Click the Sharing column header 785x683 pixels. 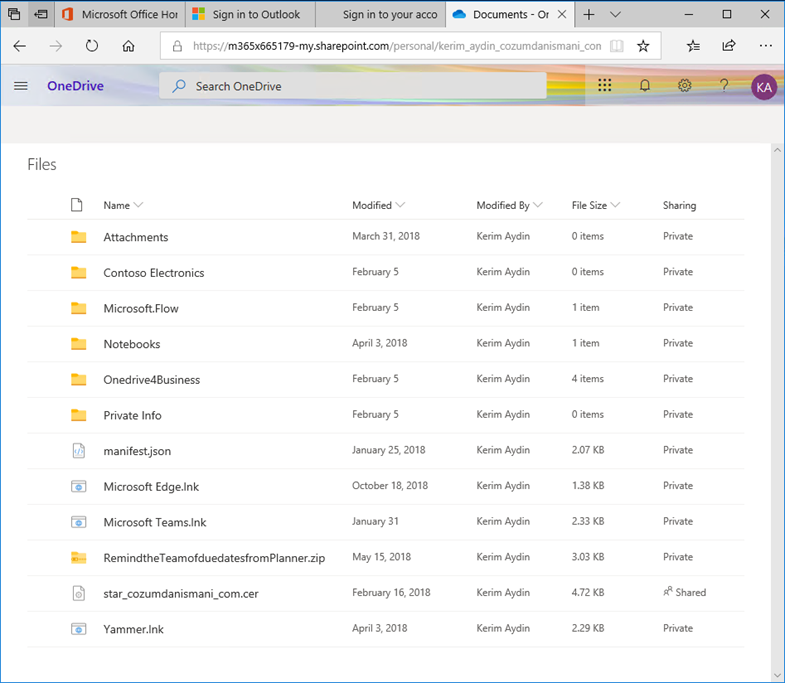coord(679,205)
